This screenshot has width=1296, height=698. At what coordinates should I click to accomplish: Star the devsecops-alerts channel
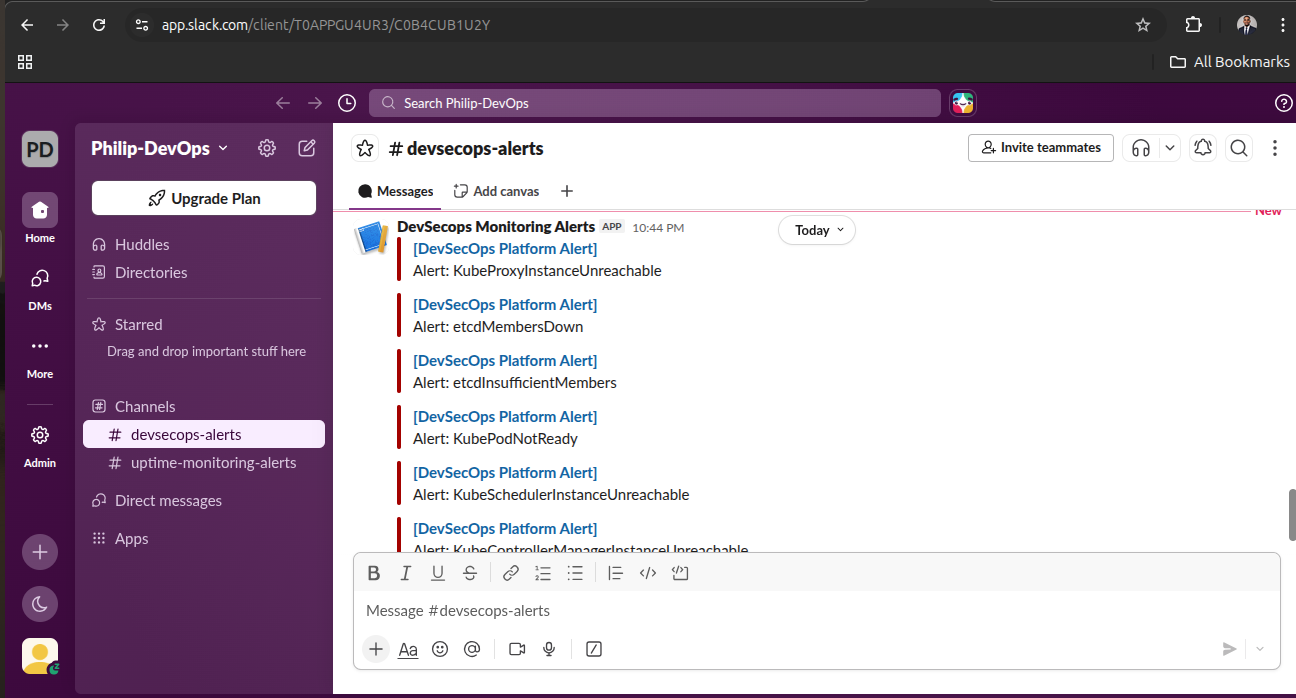[365, 148]
